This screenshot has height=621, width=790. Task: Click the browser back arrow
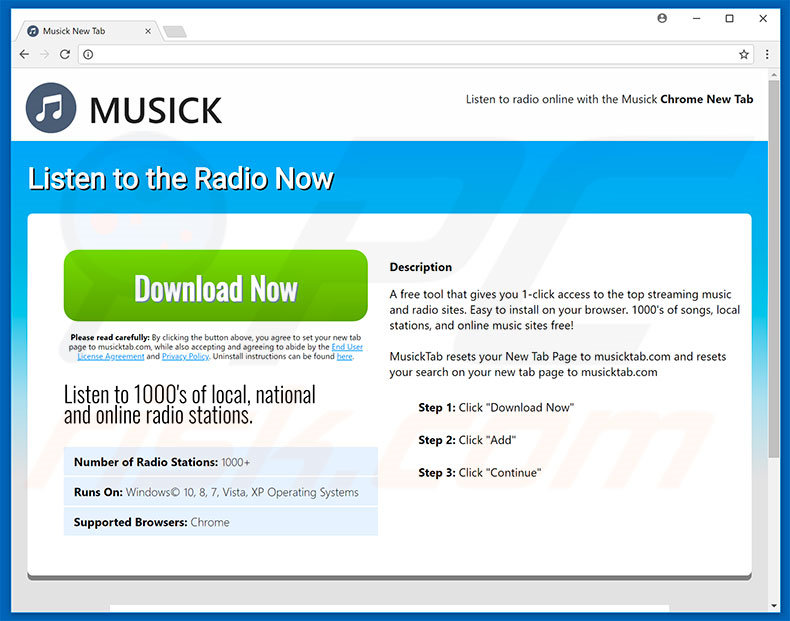pos(24,54)
